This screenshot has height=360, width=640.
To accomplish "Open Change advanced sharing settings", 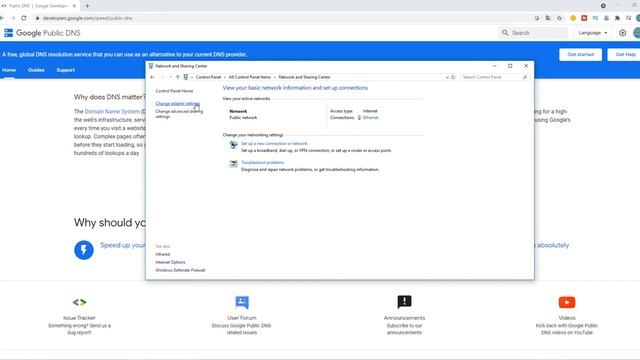I will point(179,114).
